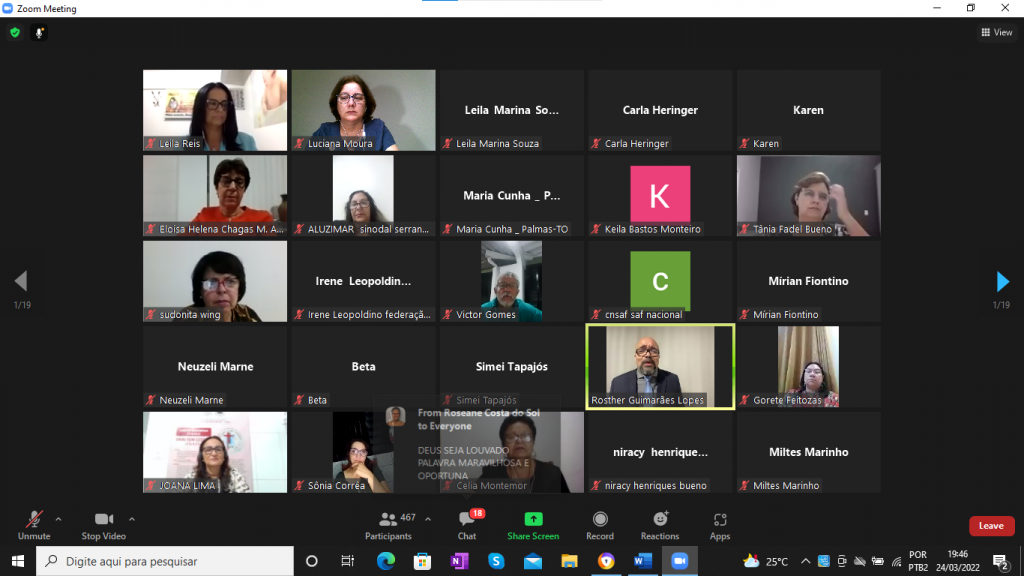Viewport: 1024px width, 576px height.
Task: Expand audio options arrow beside Unmute
Action: pyautogui.click(x=58, y=519)
